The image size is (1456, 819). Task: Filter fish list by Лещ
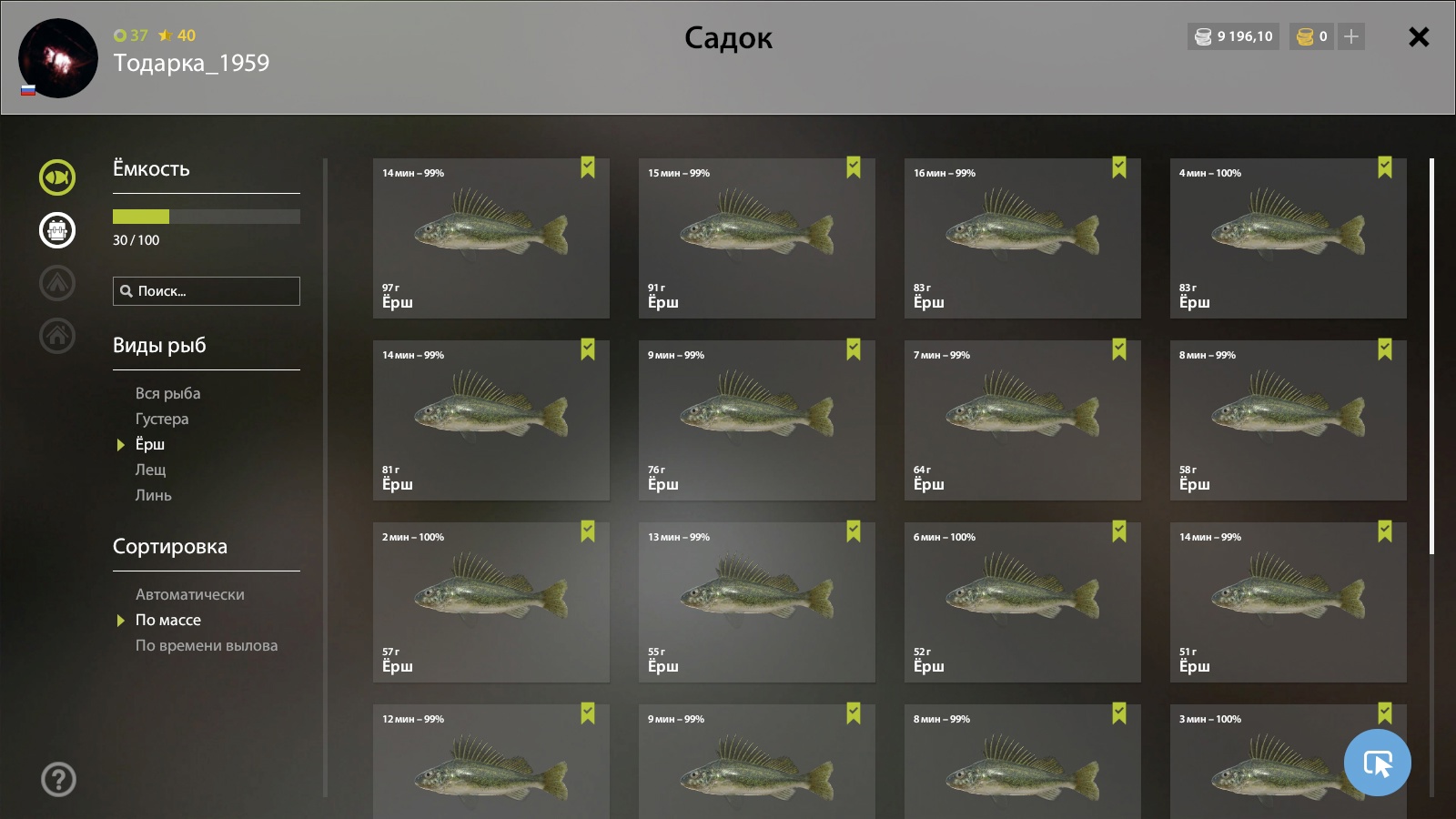point(151,470)
